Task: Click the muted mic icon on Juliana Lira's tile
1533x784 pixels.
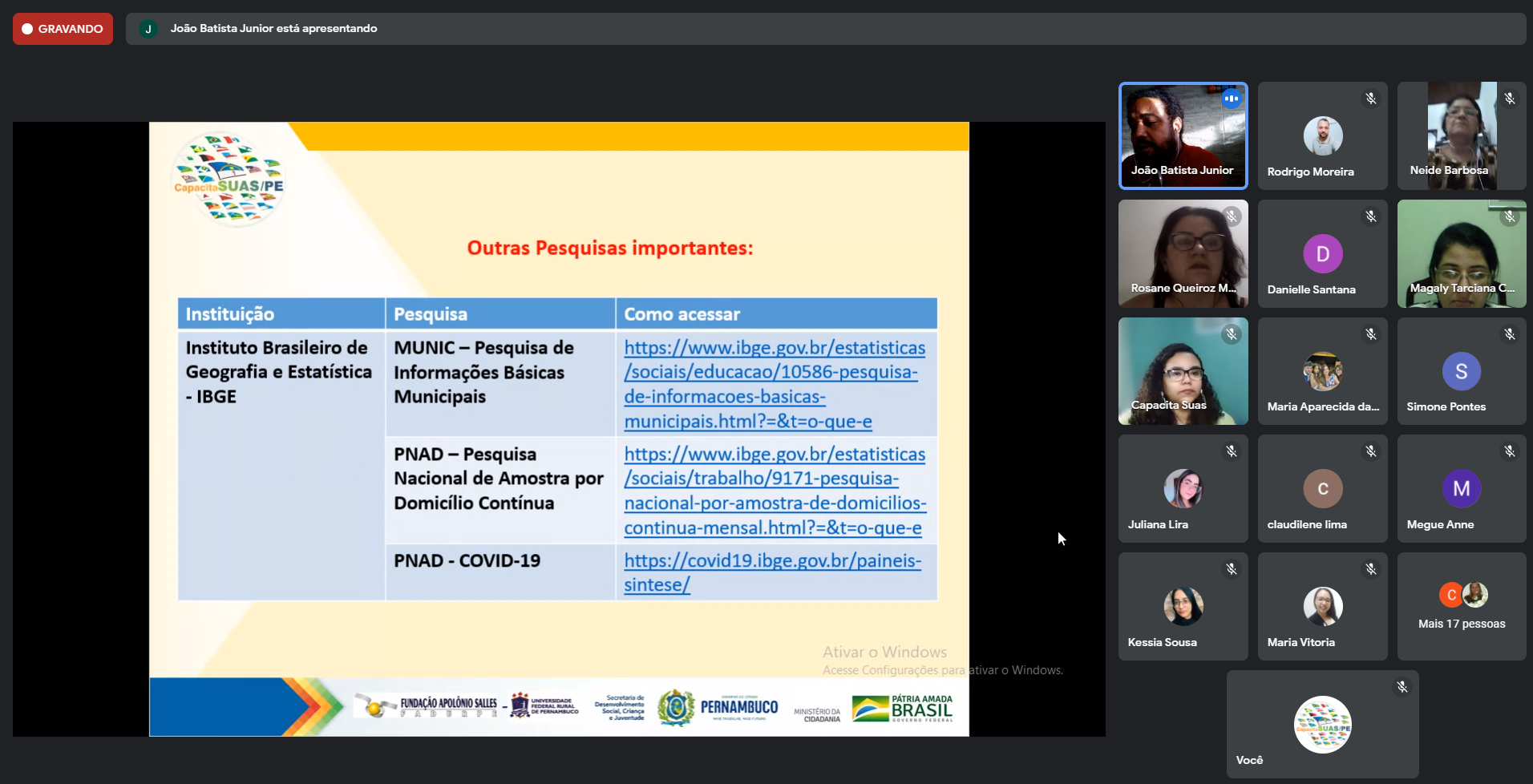Action: tap(1231, 451)
